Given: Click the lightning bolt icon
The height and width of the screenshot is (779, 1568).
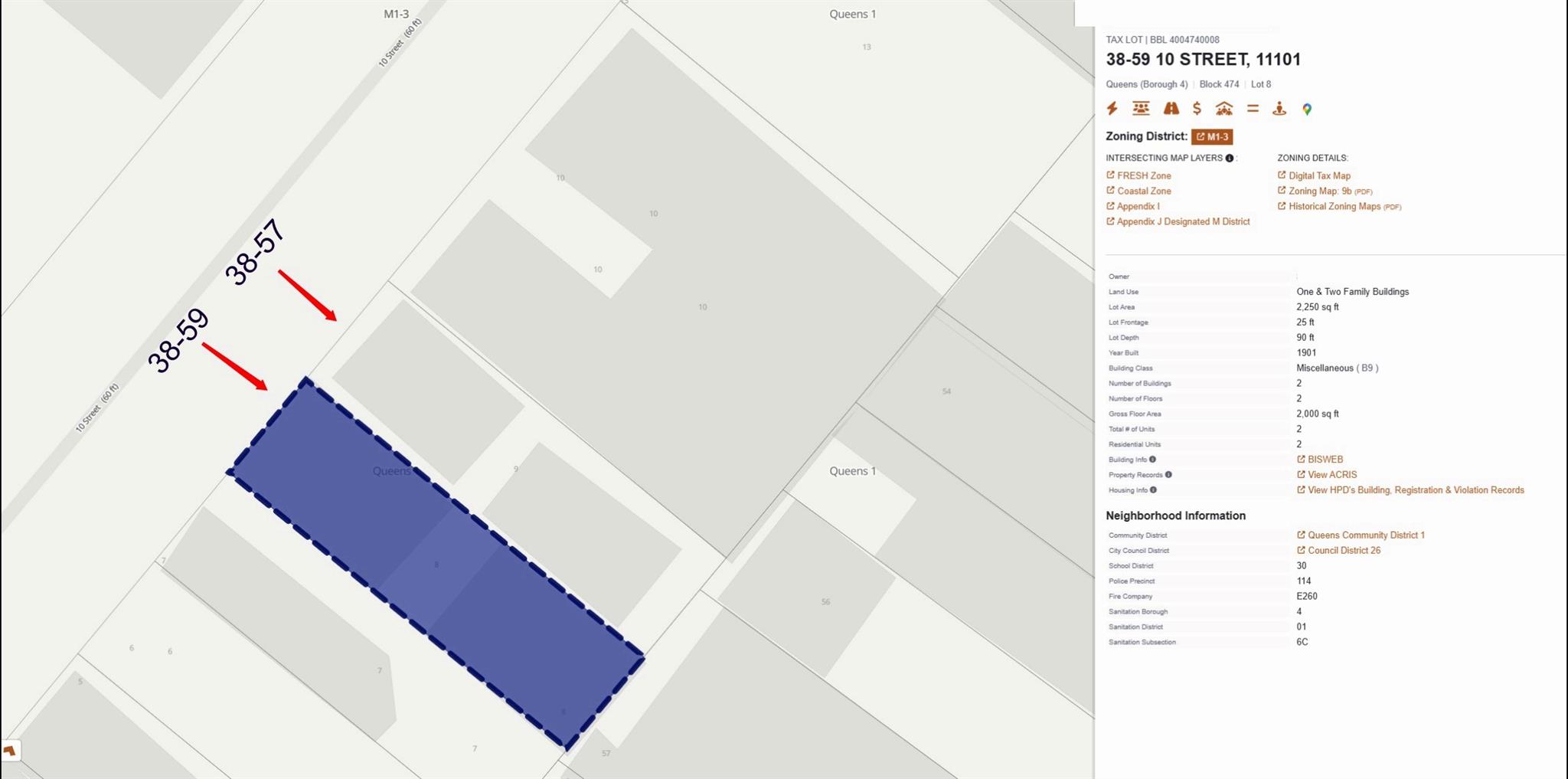Looking at the screenshot, I should [x=1112, y=109].
